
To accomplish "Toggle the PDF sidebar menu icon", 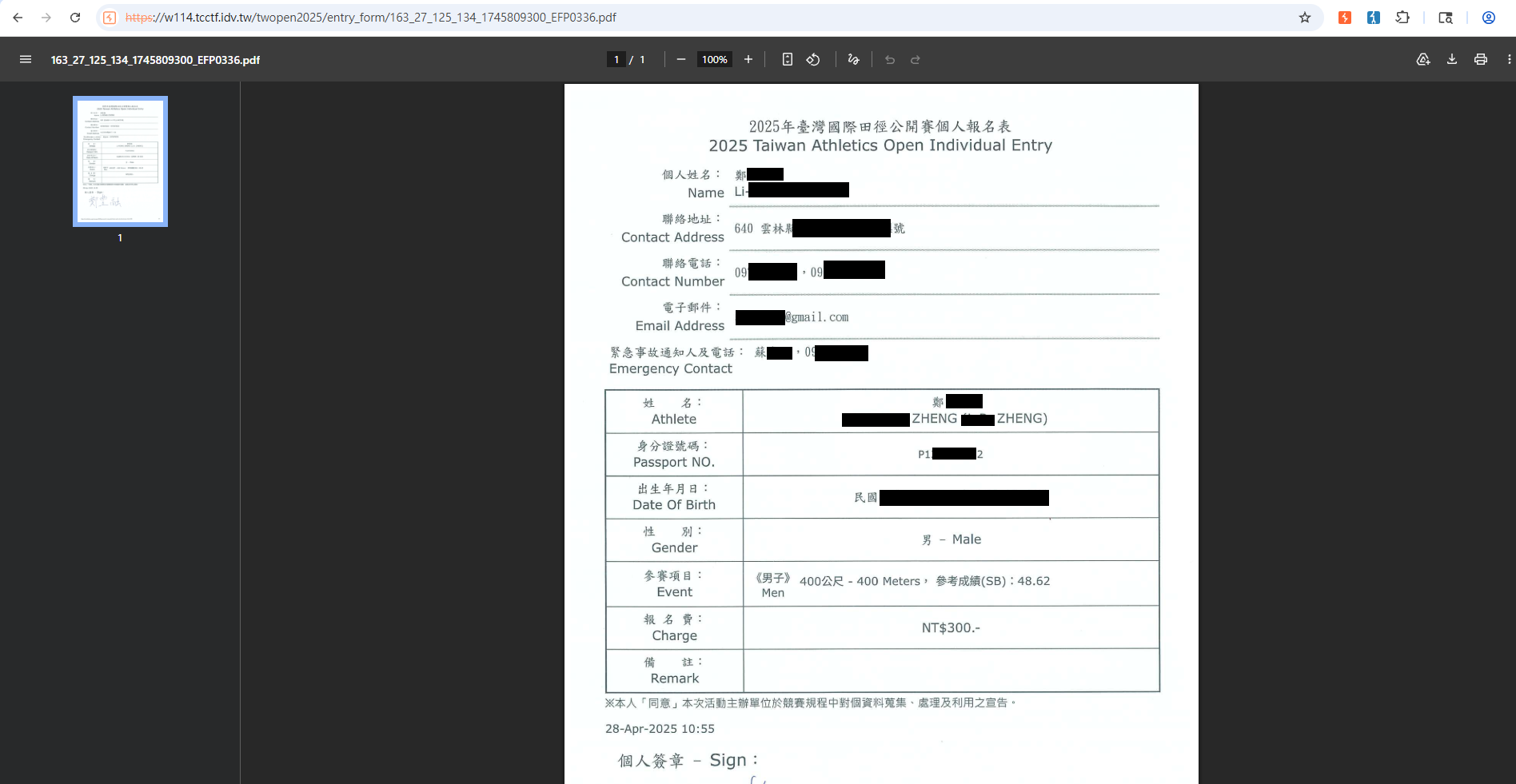I will click(26, 59).
